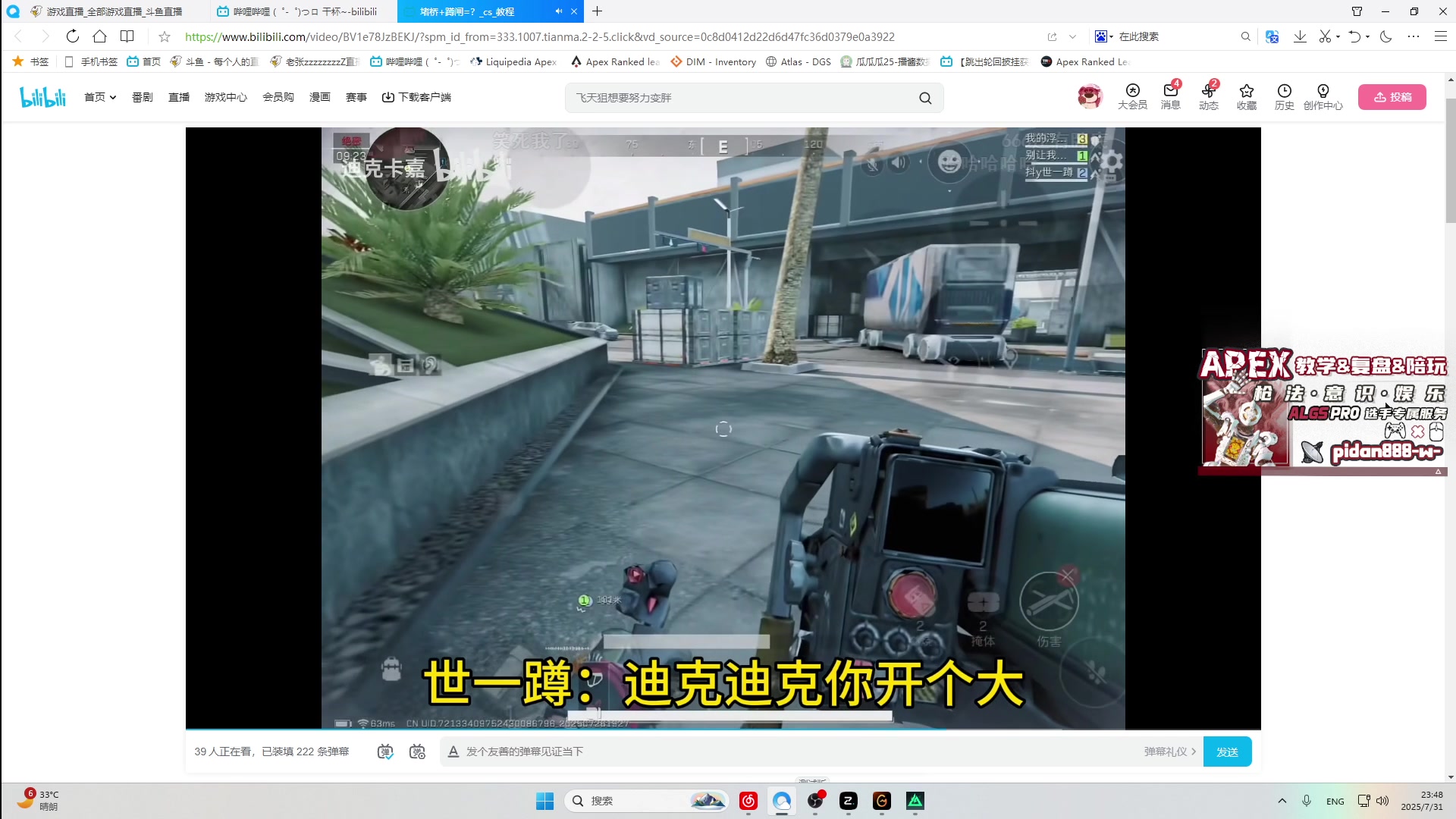
Task: Open the 漫画 menu item
Action: (x=320, y=97)
